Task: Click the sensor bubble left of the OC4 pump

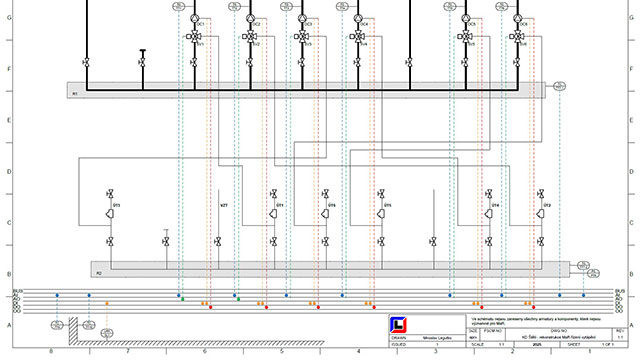Action: [x=342, y=6]
